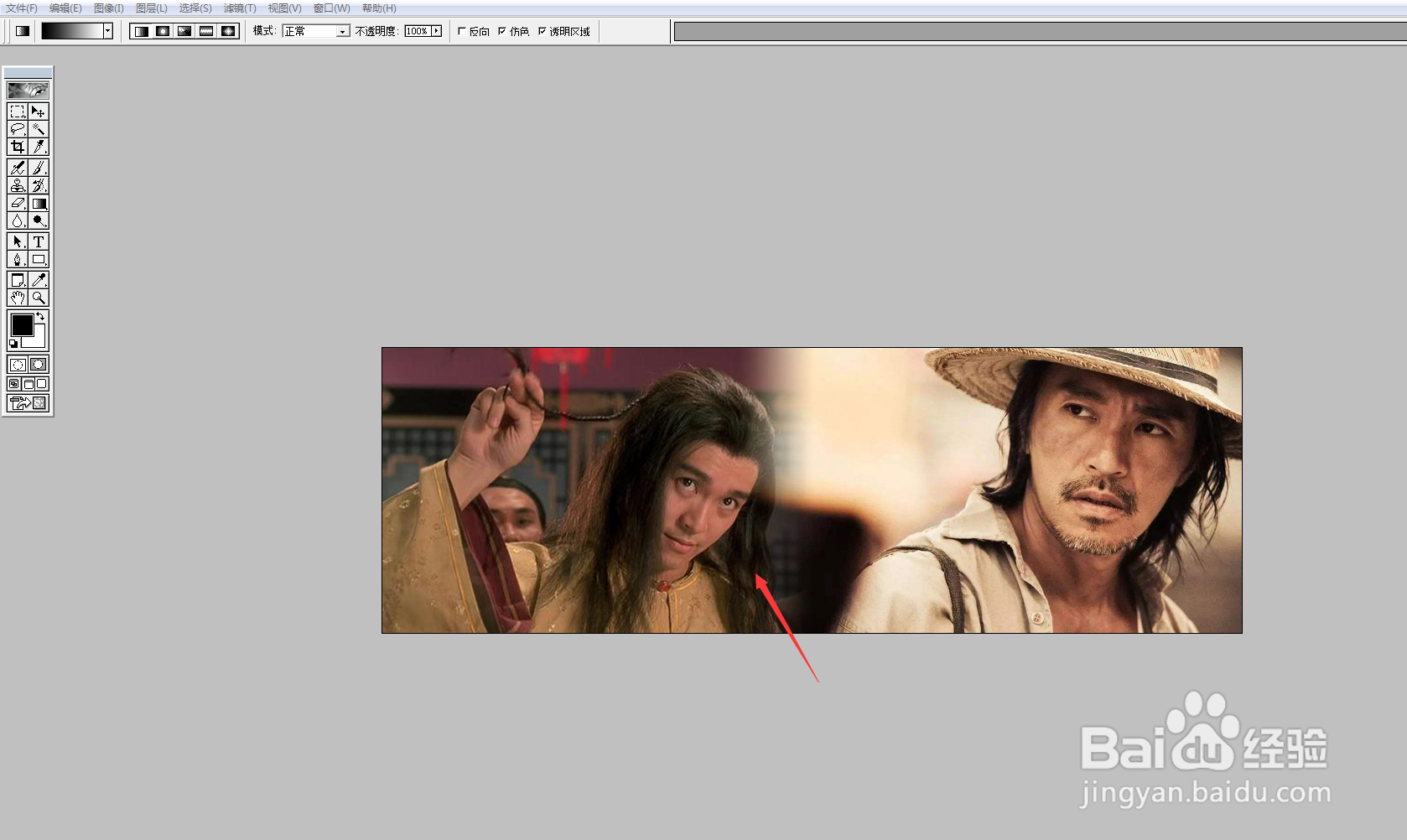This screenshot has width=1407, height=840.
Task: Open the 不透明度 opacity slider arrow
Action: (436, 31)
